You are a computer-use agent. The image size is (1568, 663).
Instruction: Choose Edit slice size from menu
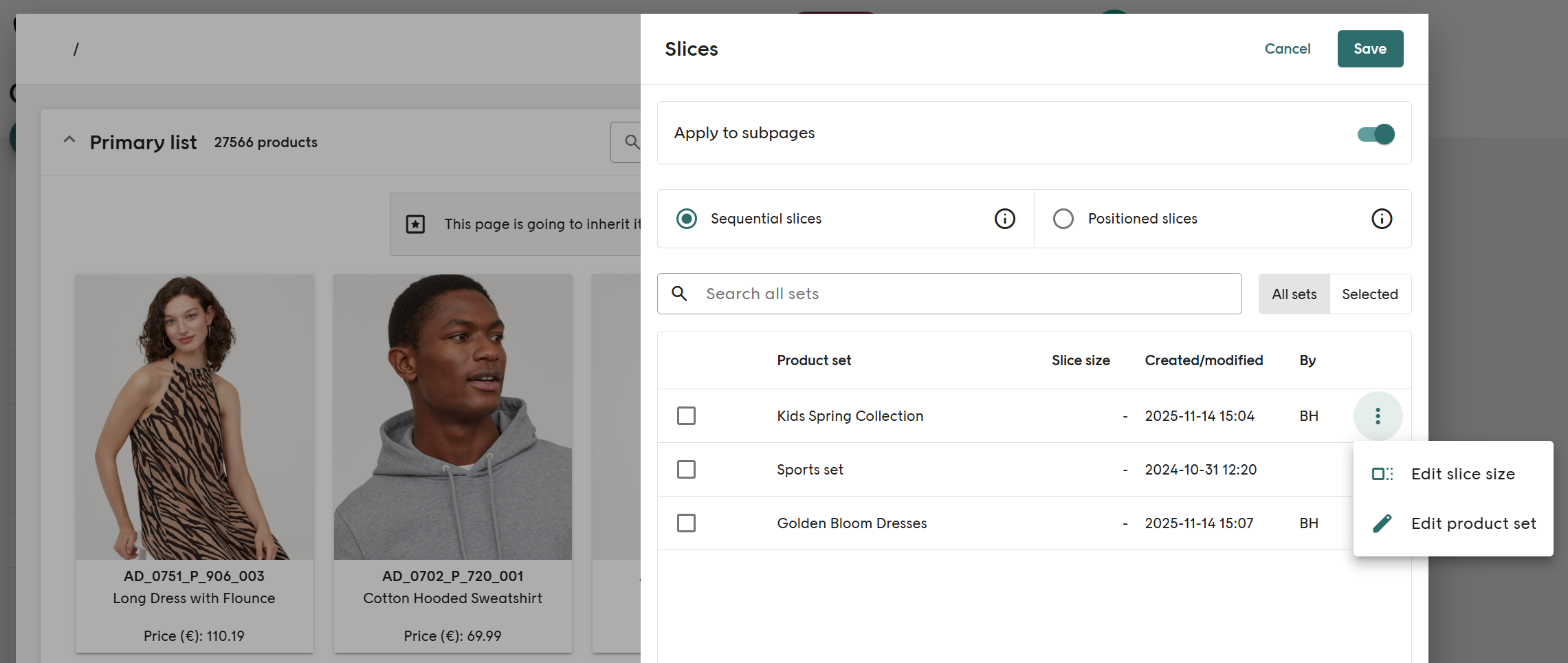(x=1462, y=474)
